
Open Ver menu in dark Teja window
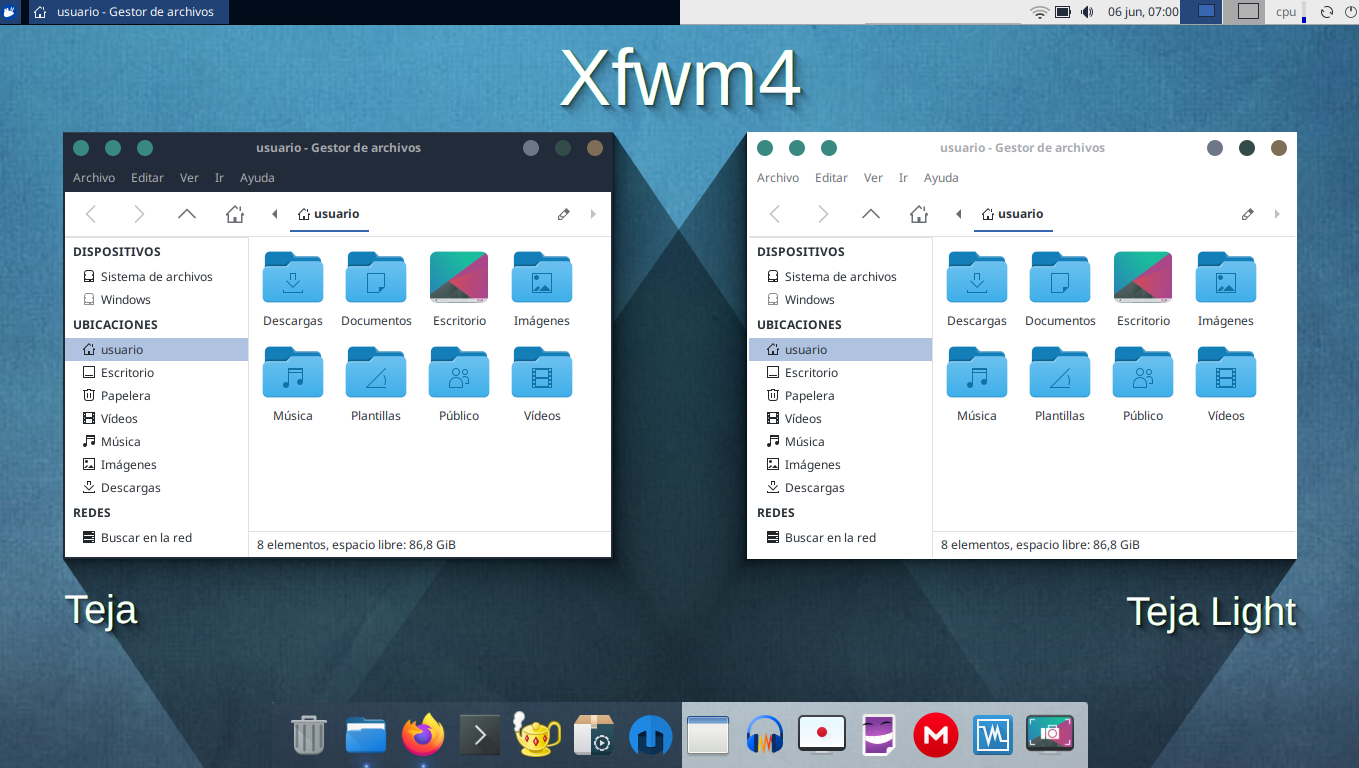point(189,178)
